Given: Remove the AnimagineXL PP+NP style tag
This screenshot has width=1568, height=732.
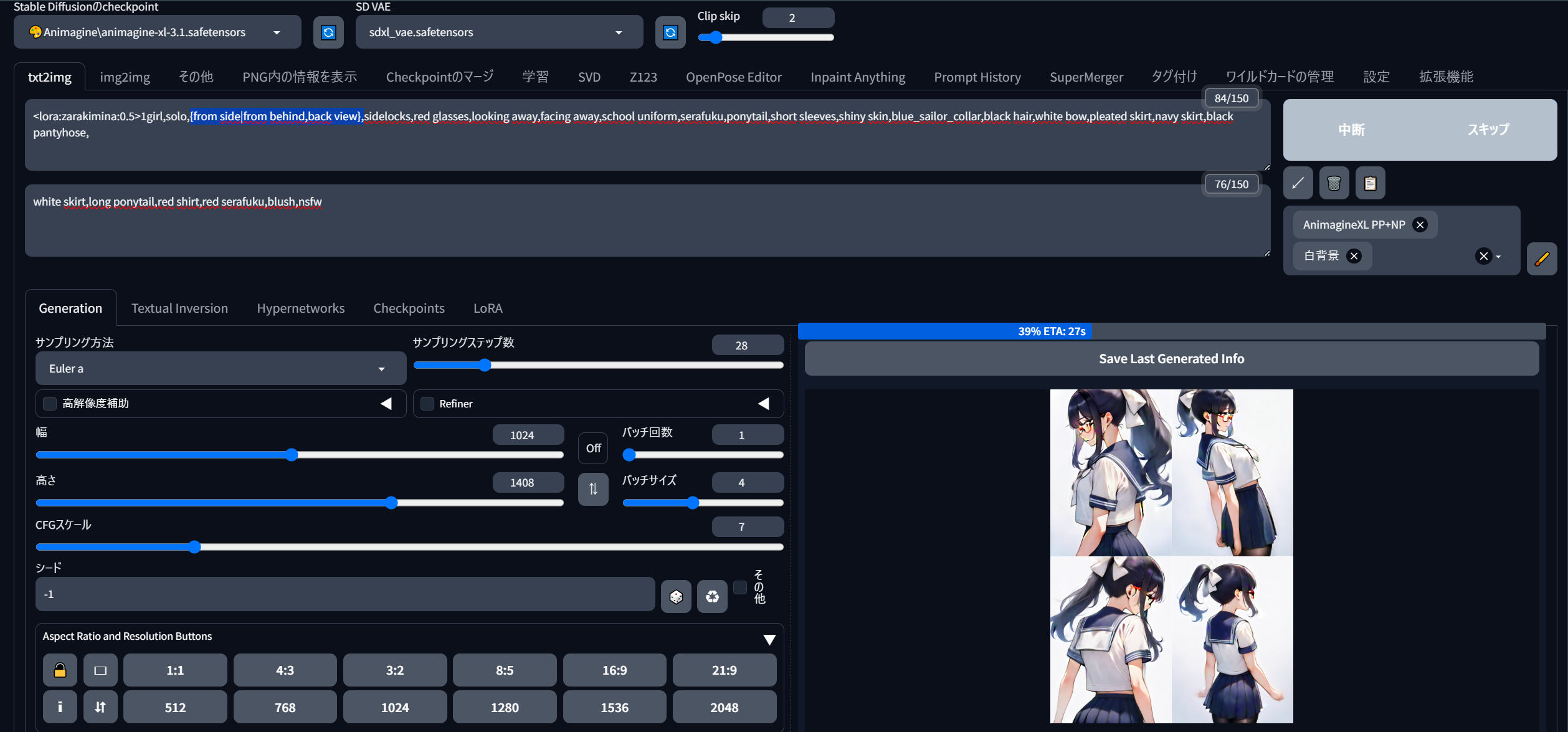Looking at the screenshot, I should point(1420,225).
